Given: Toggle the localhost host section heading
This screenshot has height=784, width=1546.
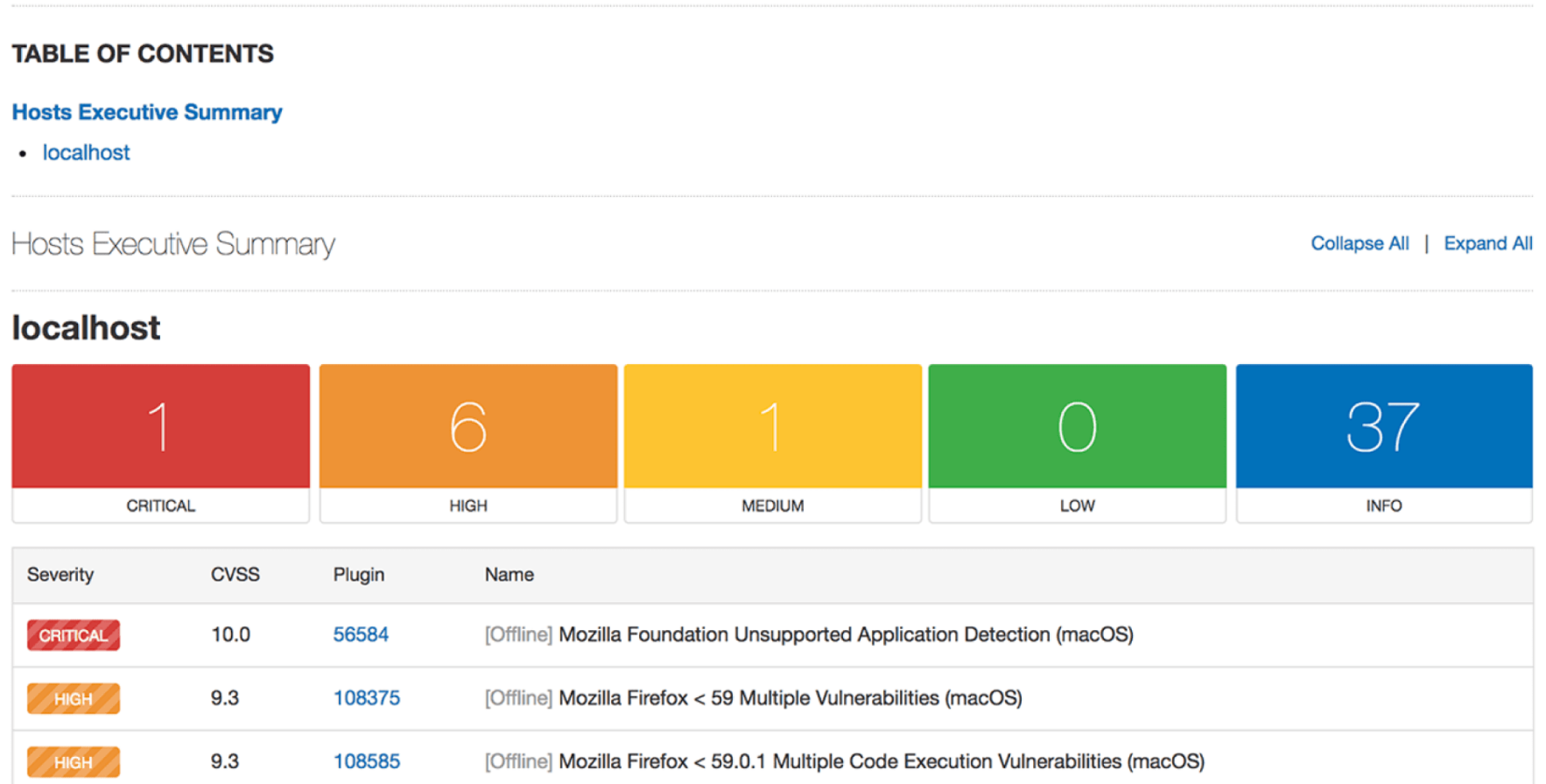Looking at the screenshot, I should click(86, 328).
